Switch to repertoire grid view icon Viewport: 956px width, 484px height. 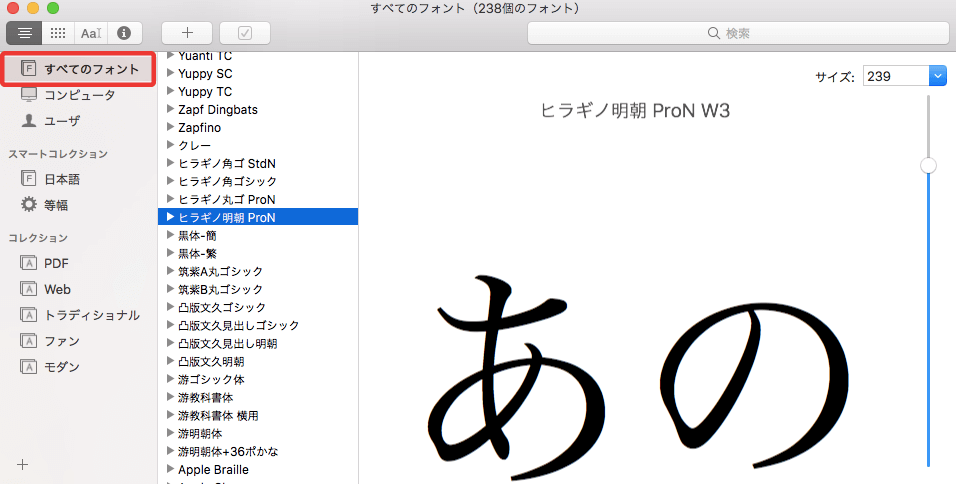coord(58,32)
